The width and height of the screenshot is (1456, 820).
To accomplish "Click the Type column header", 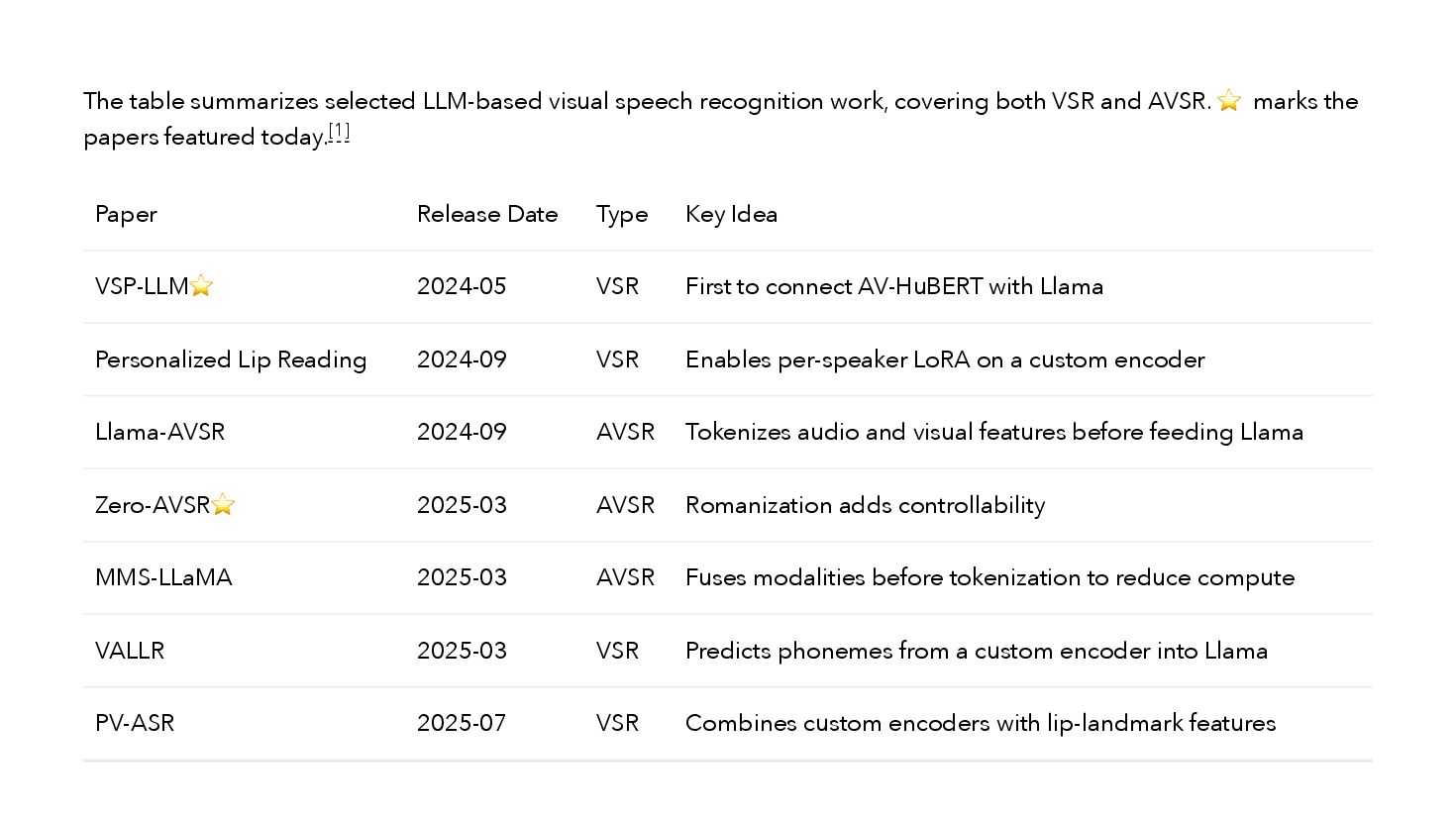I will [x=622, y=214].
